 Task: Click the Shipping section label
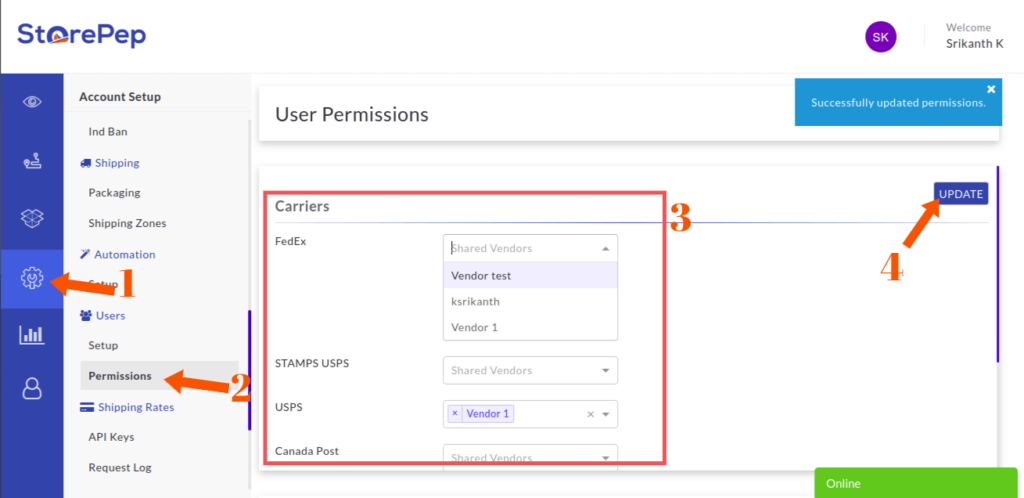click(x=118, y=163)
